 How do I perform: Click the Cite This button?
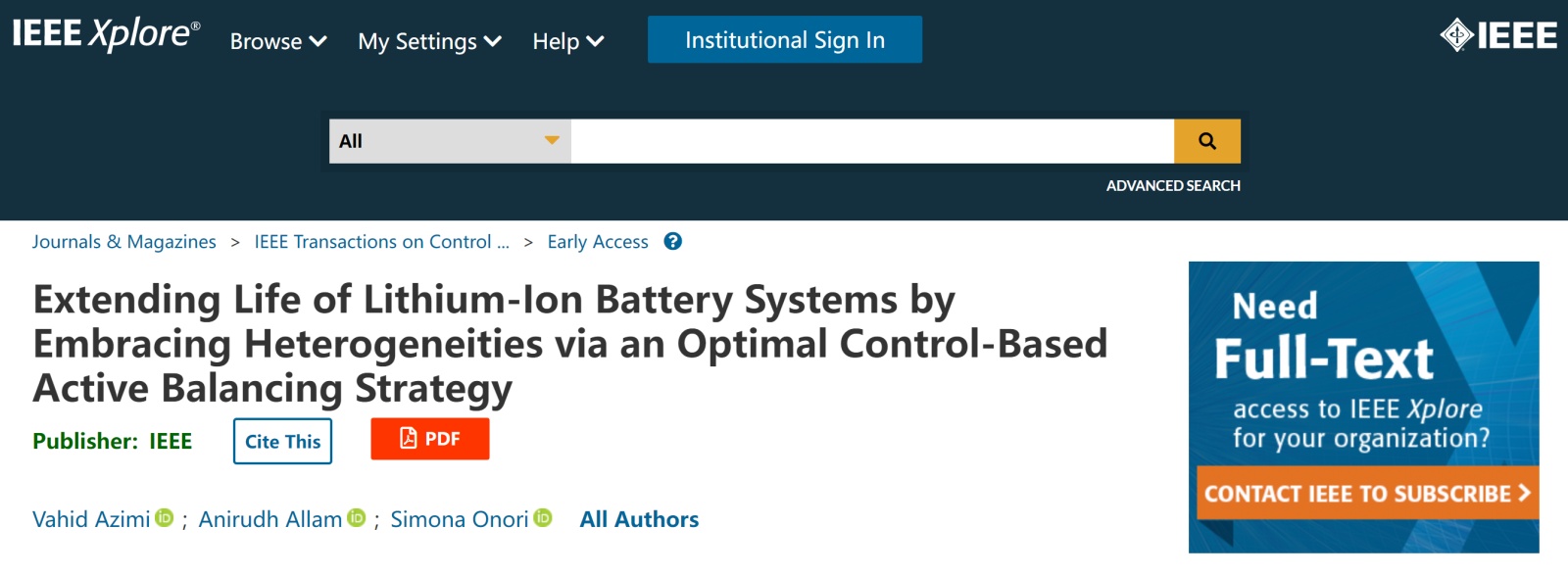(282, 441)
